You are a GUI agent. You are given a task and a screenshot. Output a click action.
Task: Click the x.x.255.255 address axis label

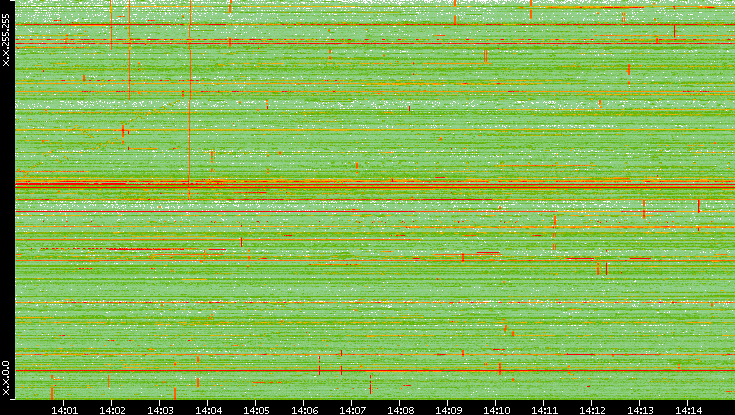click(x=6, y=40)
